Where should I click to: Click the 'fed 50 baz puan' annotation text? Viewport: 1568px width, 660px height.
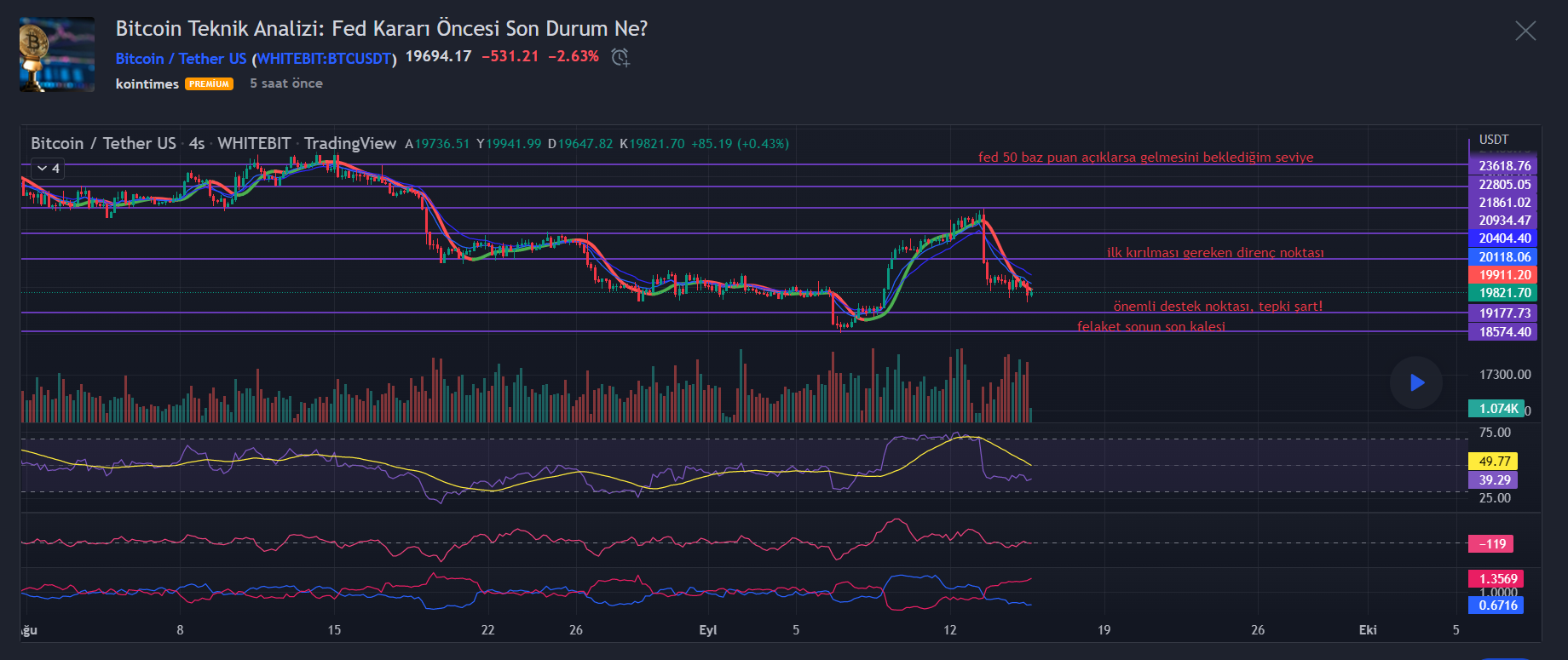(1145, 158)
